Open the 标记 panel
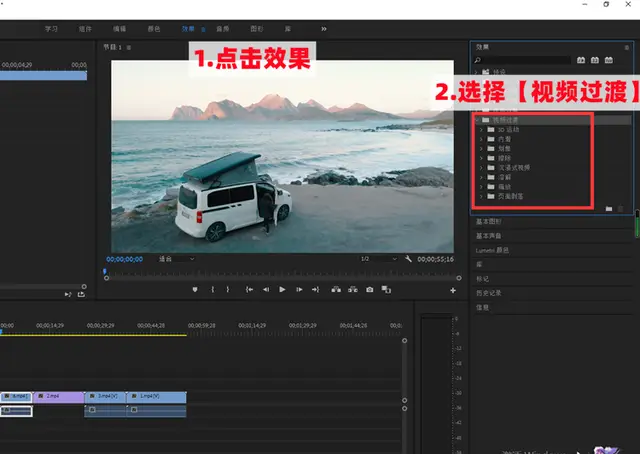 pos(482,279)
